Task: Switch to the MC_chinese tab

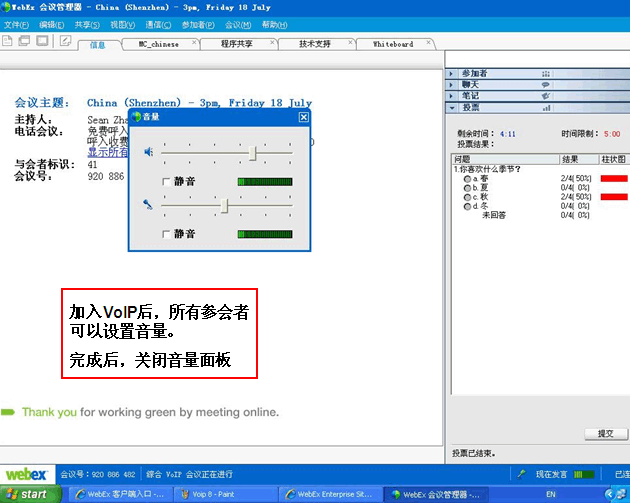Action: (x=158, y=44)
